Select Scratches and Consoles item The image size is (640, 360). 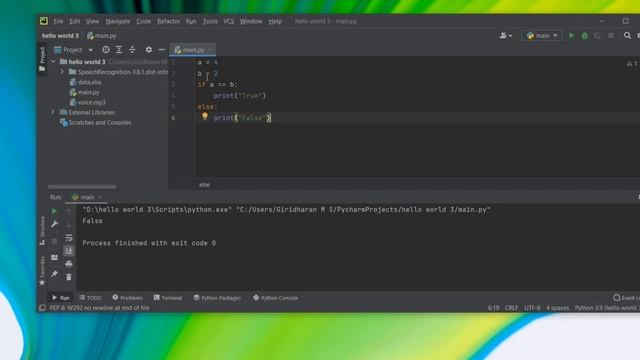[x=96, y=122]
